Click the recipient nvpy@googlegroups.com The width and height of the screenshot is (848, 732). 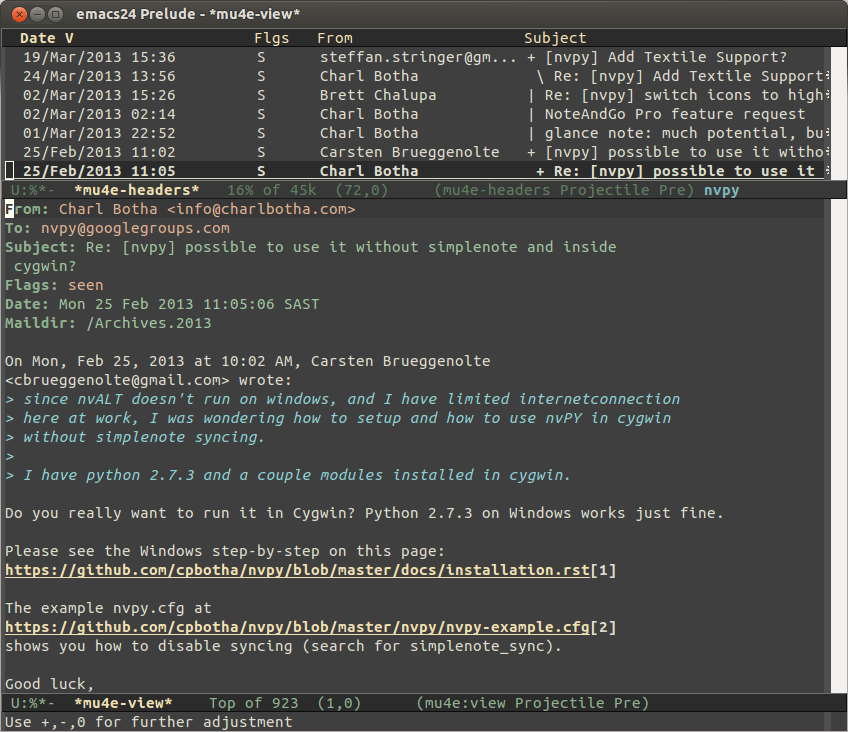point(135,228)
